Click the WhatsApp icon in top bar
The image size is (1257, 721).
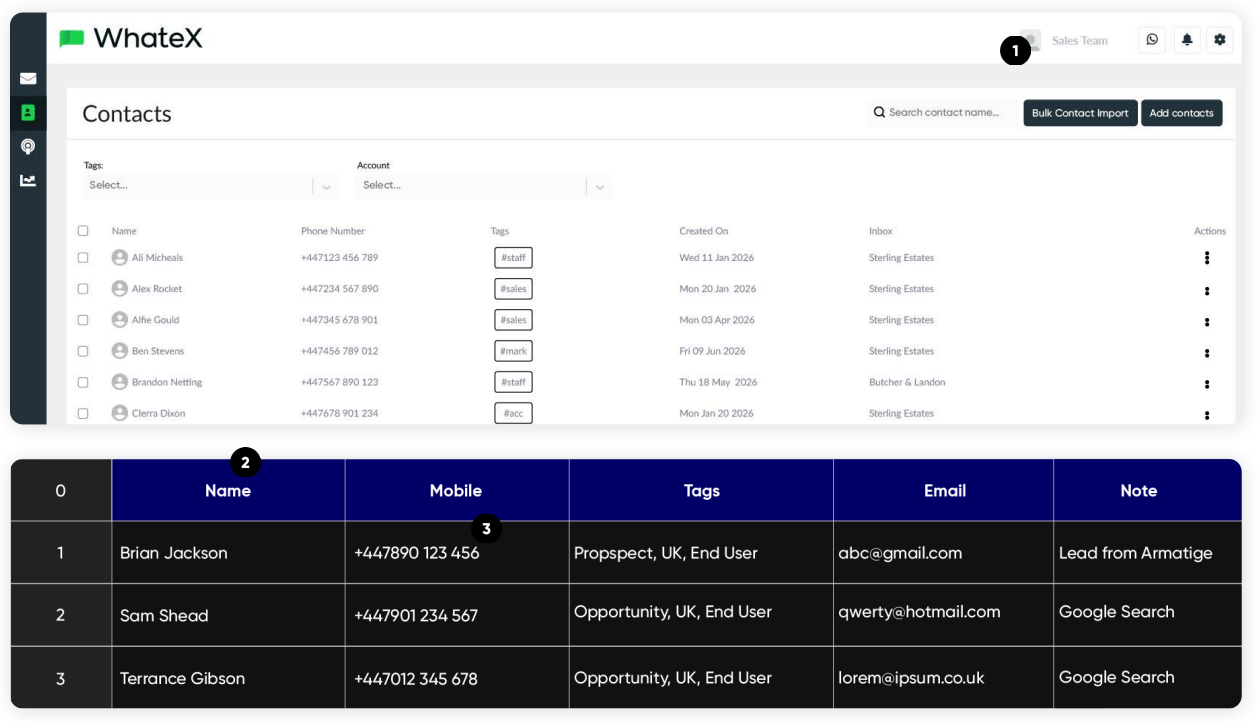pos(1152,40)
